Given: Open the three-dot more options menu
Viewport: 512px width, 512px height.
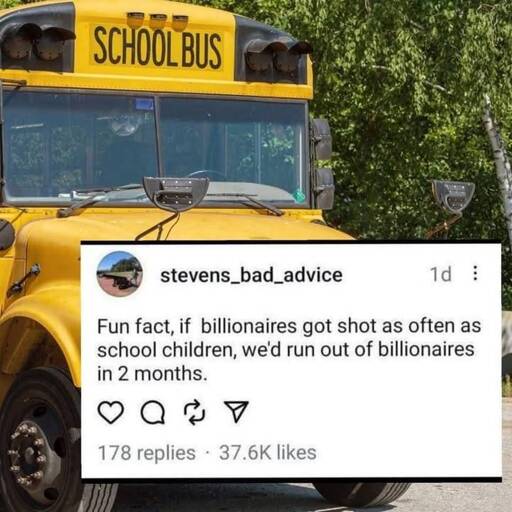Looking at the screenshot, I should coord(476,273).
